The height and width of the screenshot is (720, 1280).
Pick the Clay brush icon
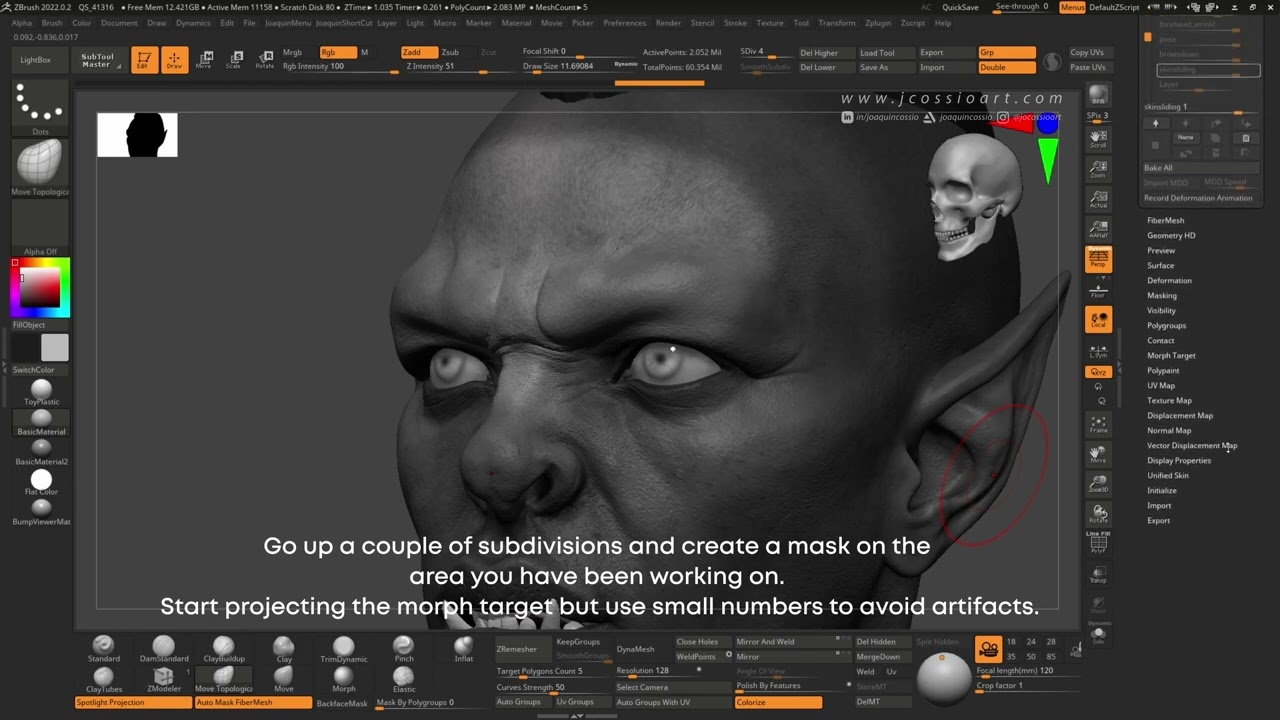point(284,649)
